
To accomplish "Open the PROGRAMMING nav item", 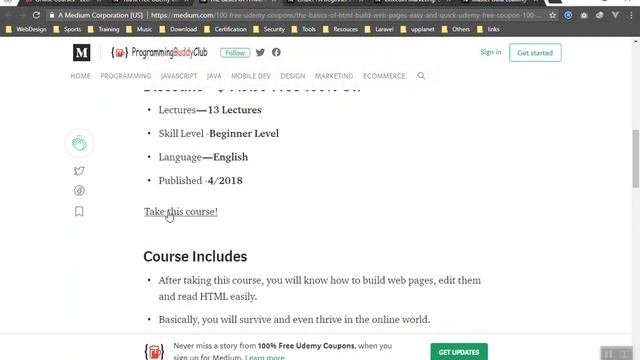I will tap(126, 76).
